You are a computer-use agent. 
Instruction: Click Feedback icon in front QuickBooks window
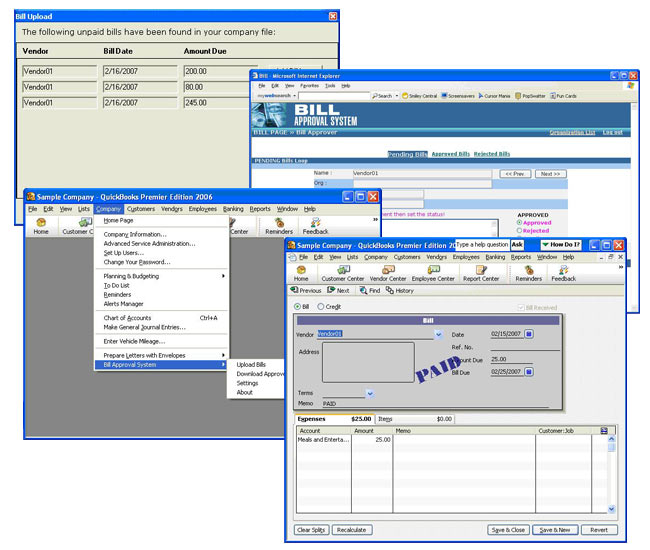[x=563, y=274]
